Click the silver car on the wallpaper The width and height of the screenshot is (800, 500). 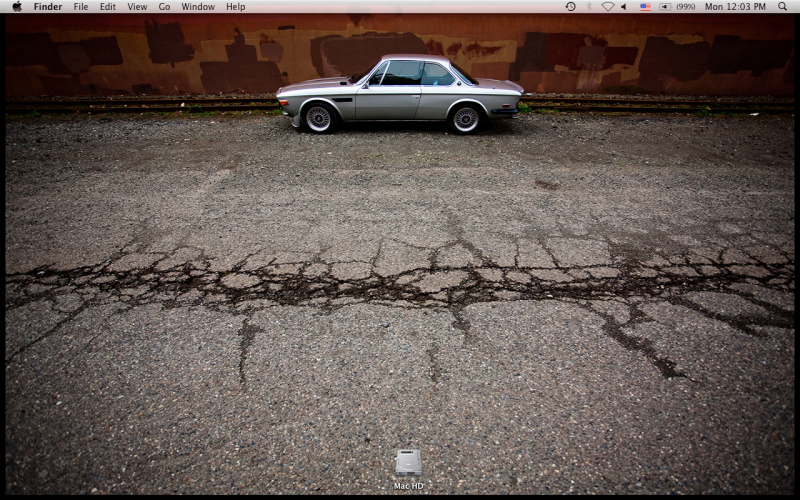point(400,95)
